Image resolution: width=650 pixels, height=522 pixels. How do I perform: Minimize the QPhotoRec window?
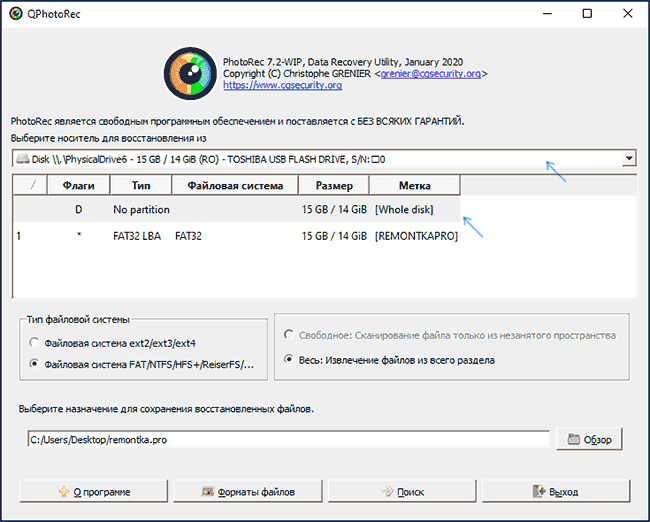click(x=547, y=14)
